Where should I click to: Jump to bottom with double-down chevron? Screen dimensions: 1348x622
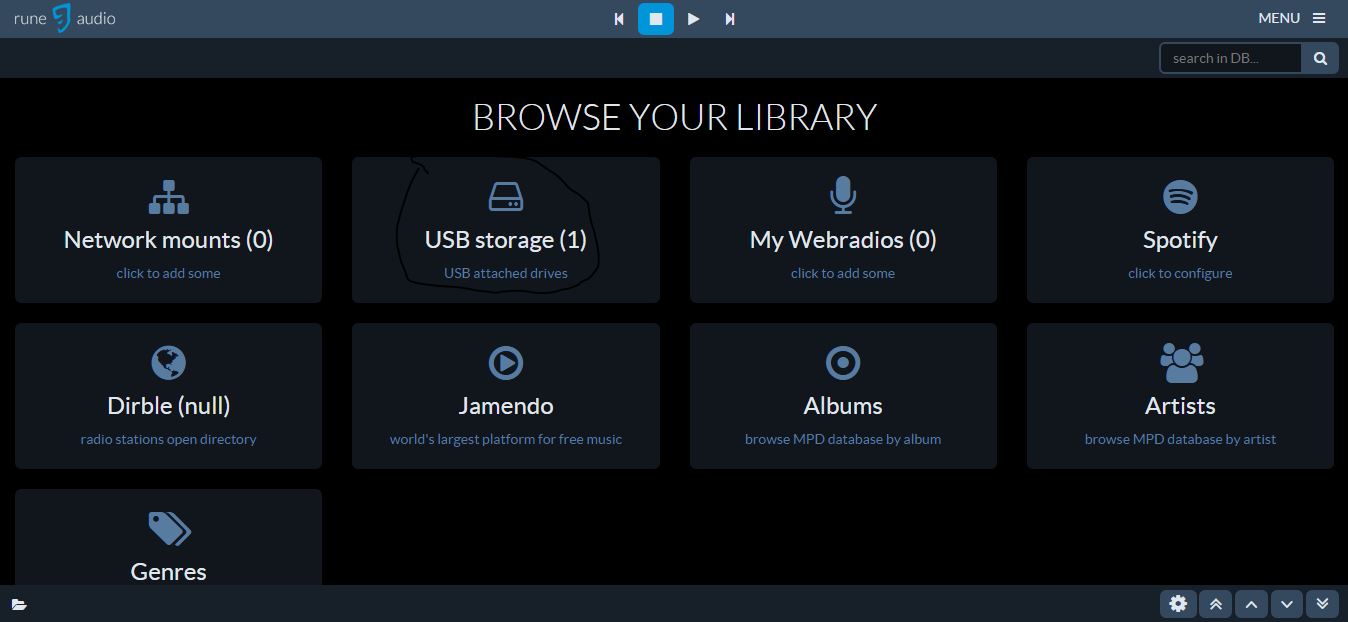tap(1322, 603)
